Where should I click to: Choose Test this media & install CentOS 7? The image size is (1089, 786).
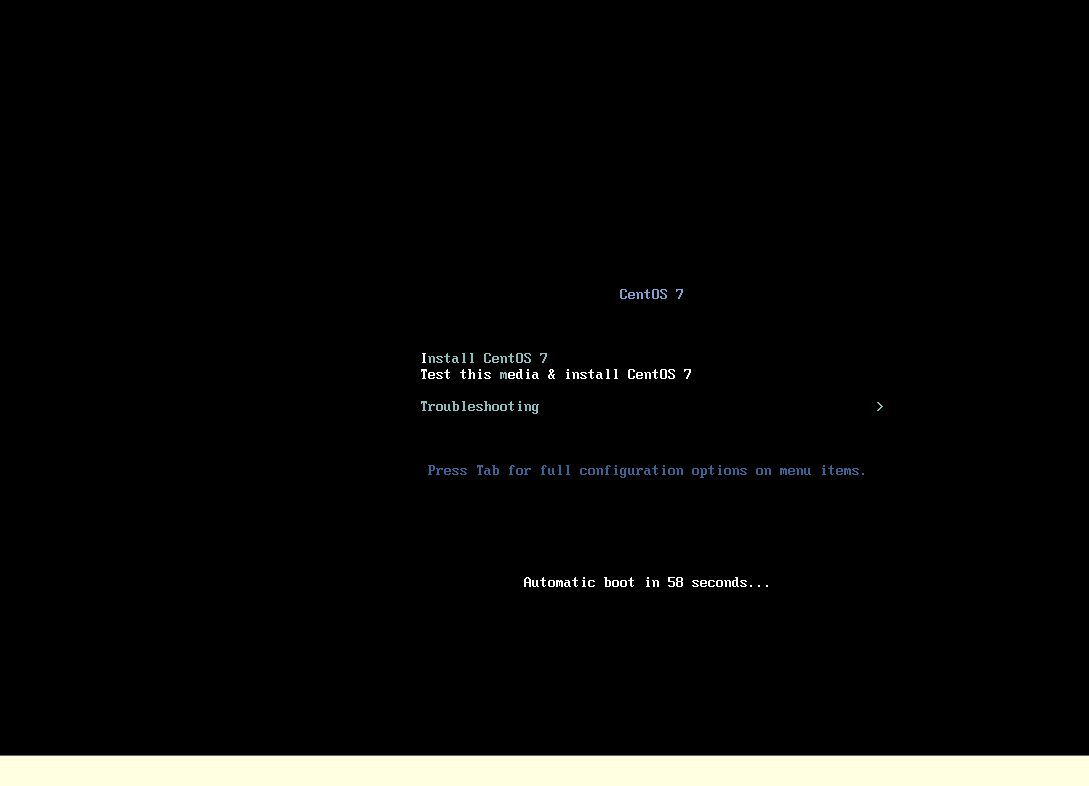pos(556,374)
